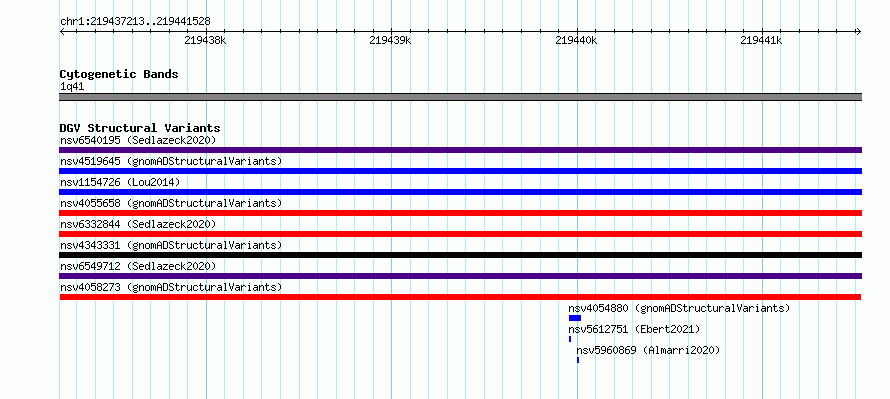The width and height of the screenshot is (890, 399).
Task: Open the nsv4519645 (gnomADStructuralVariants) label
Action: [171, 161]
